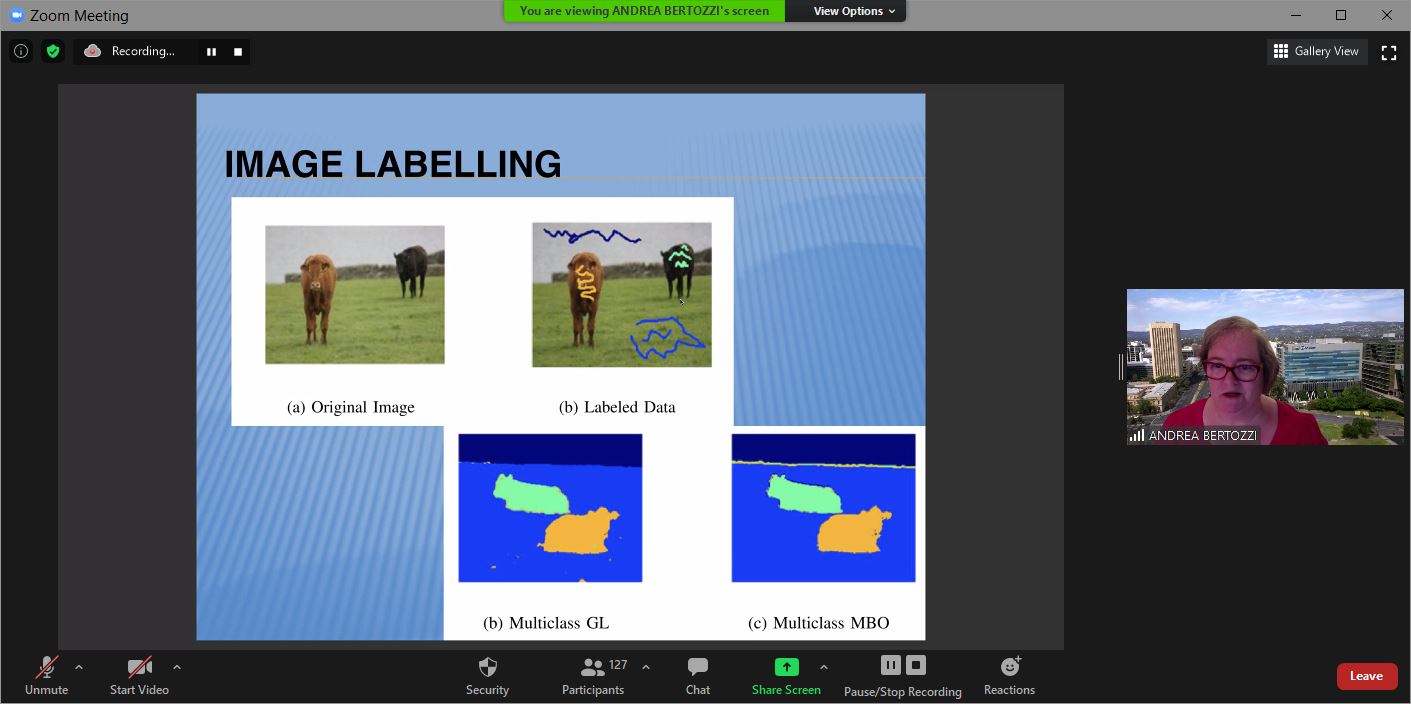Expand audio options arrow next to Unmute
1411x704 pixels.
(x=79, y=667)
